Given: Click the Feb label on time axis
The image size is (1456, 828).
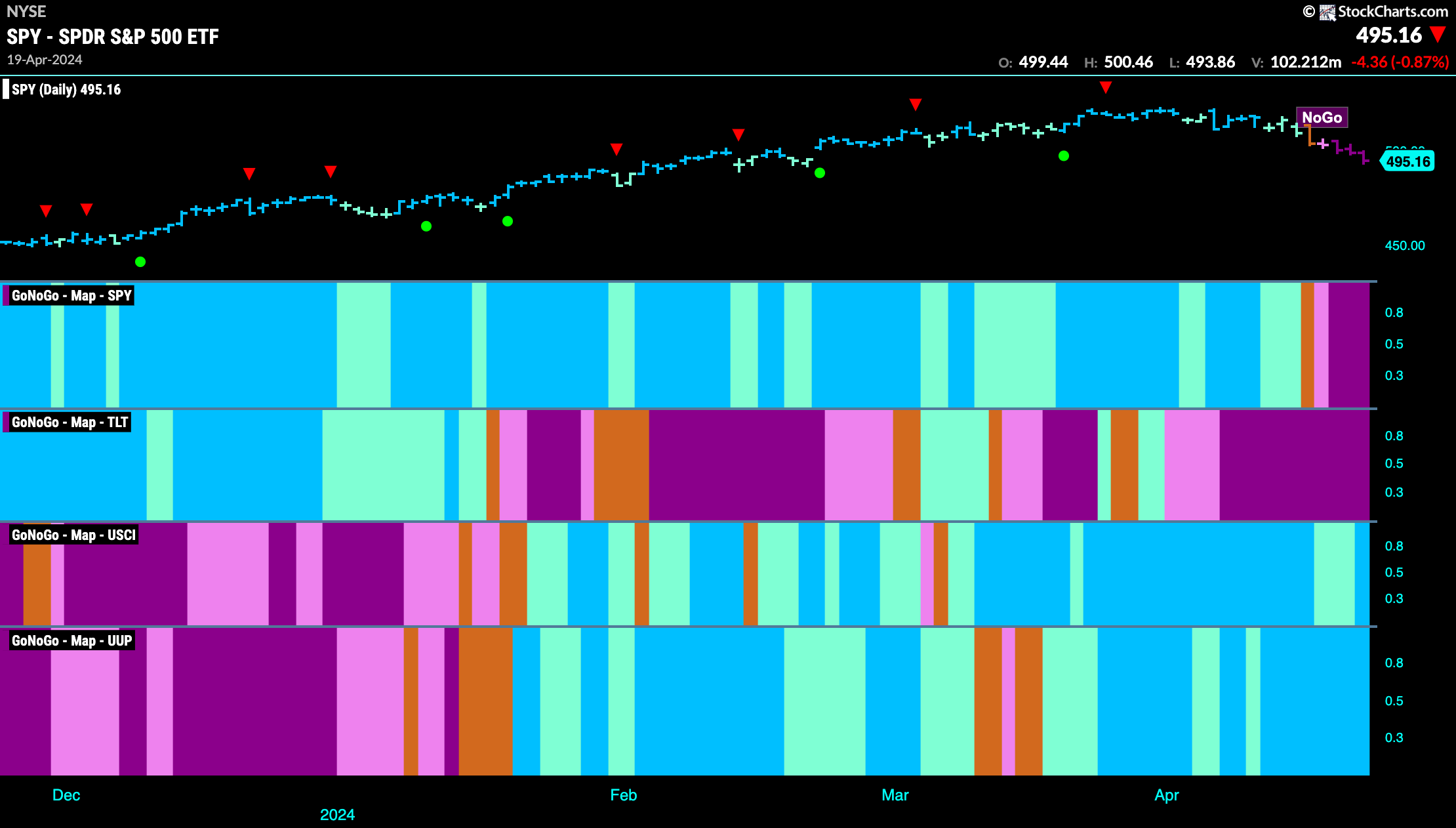Looking at the screenshot, I should (624, 795).
